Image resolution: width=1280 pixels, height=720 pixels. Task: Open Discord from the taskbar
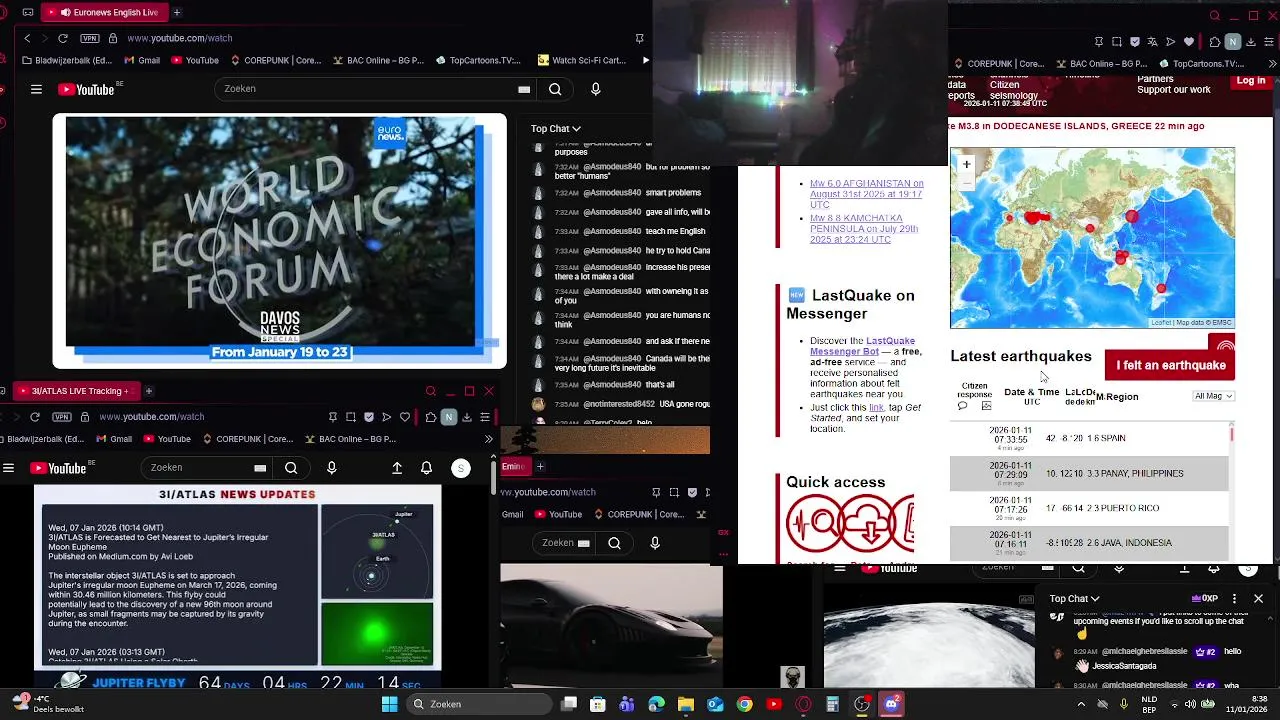click(892, 704)
